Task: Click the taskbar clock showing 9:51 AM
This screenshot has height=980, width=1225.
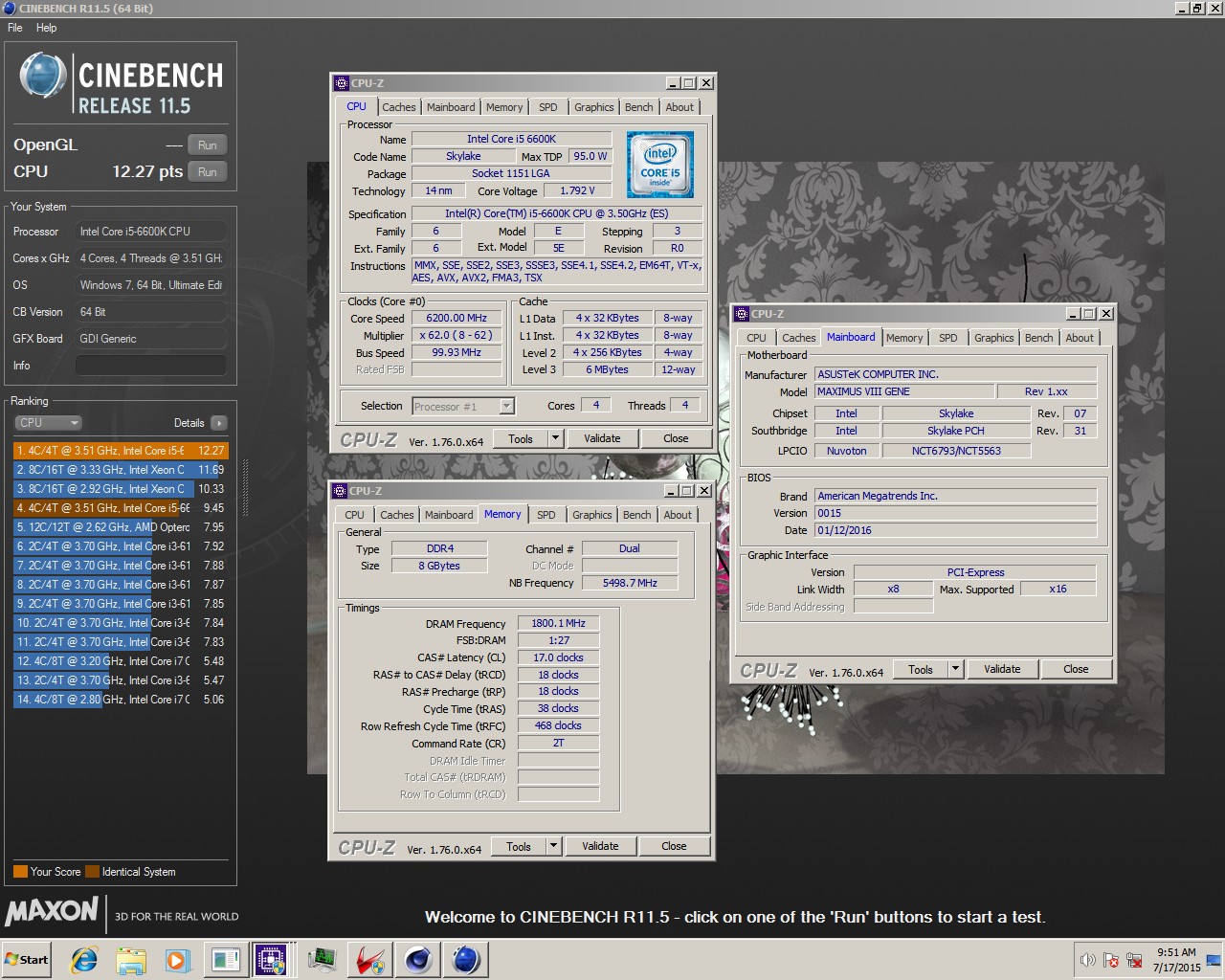Action: point(1176,960)
